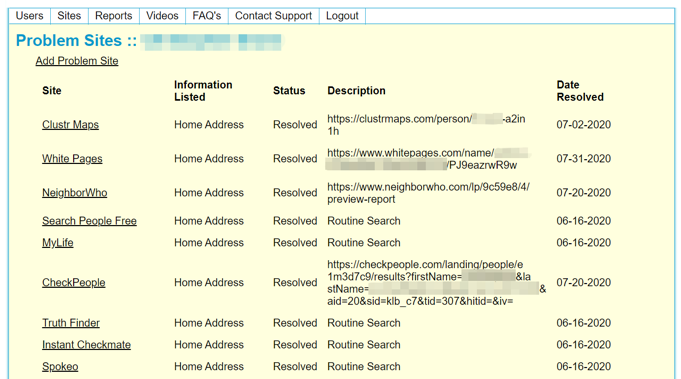The height and width of the screenshot is (379, 681).
Task: Click the Site column header
Action: 52,90
